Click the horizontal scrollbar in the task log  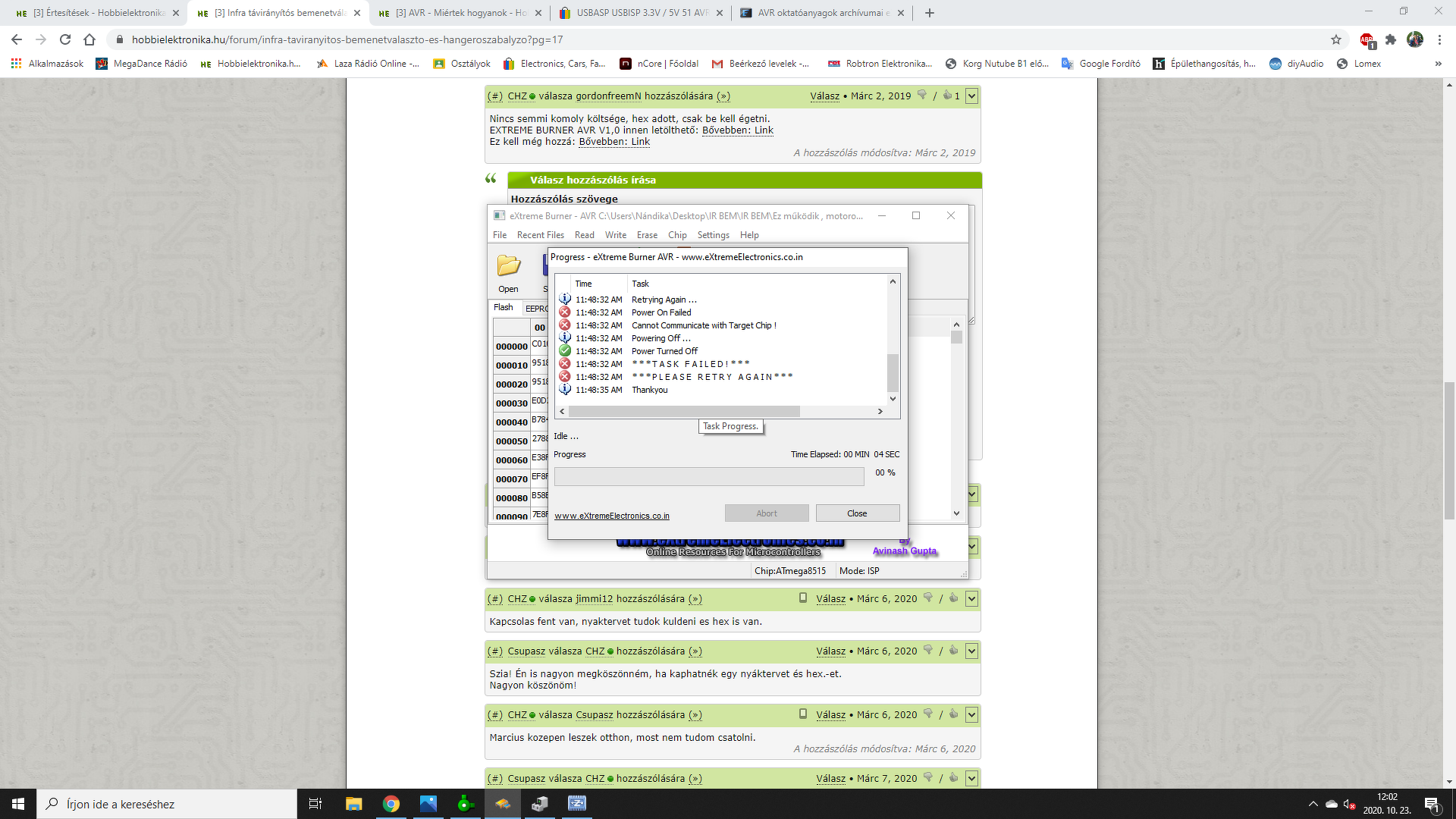[683, 412]
